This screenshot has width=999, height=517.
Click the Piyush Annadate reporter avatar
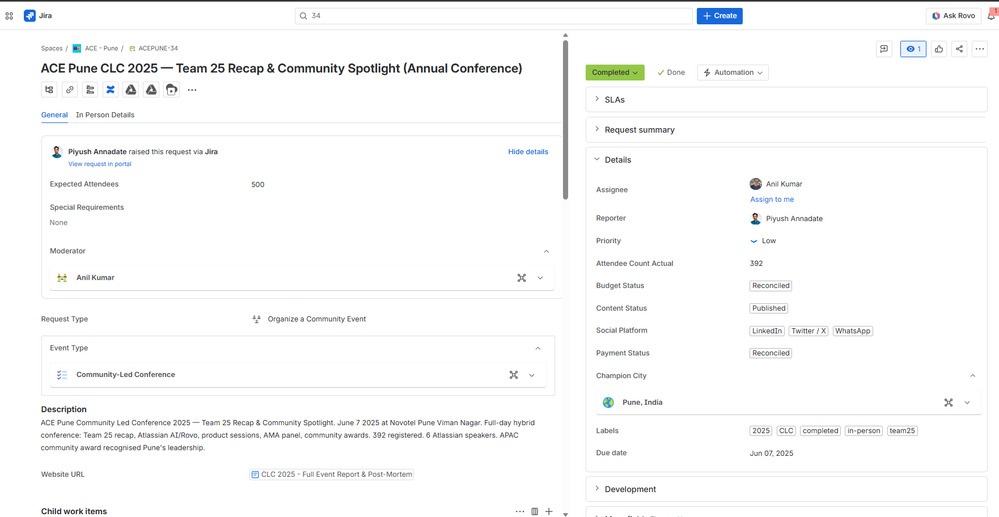756,219
